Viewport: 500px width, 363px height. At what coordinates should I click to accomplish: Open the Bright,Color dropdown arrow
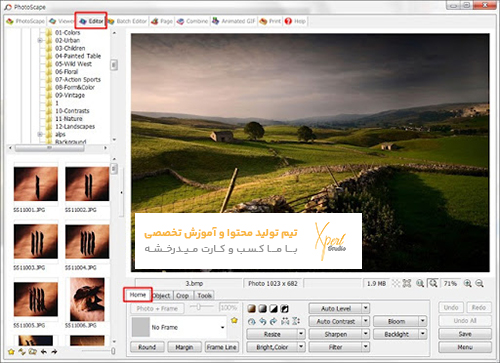click(x=301, y=347)
